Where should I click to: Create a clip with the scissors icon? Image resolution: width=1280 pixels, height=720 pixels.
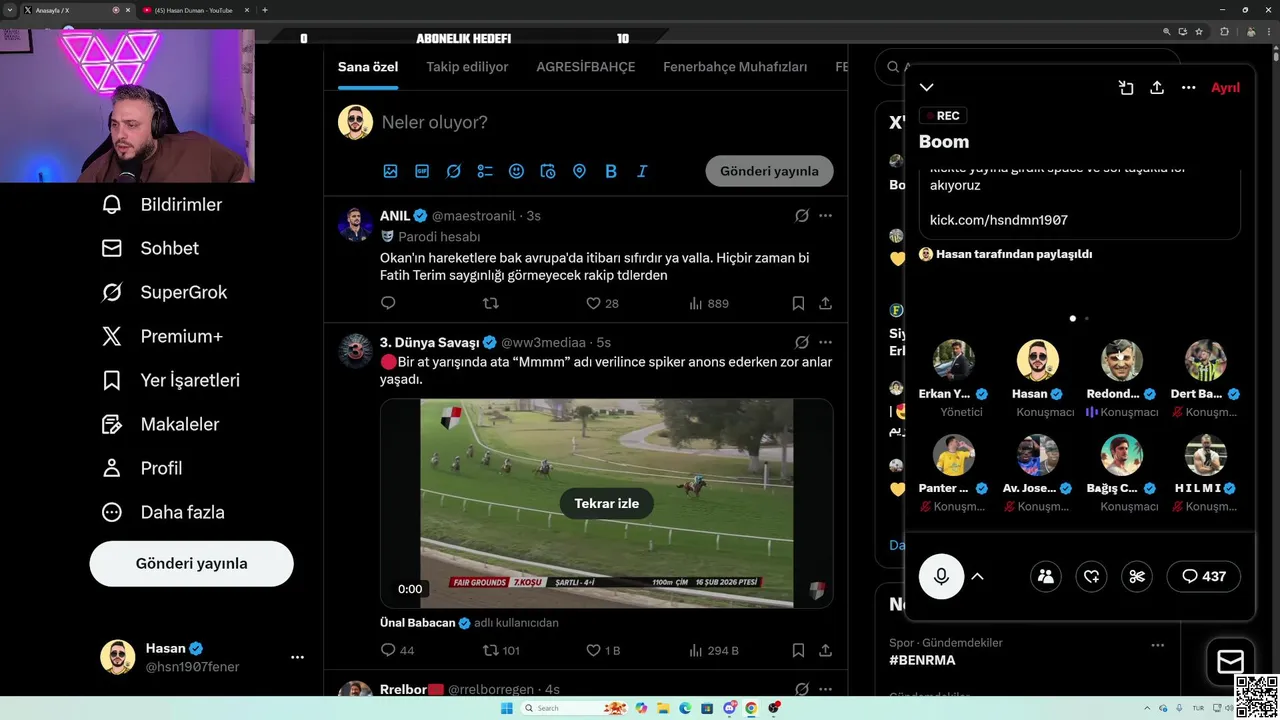point(1137,576)
